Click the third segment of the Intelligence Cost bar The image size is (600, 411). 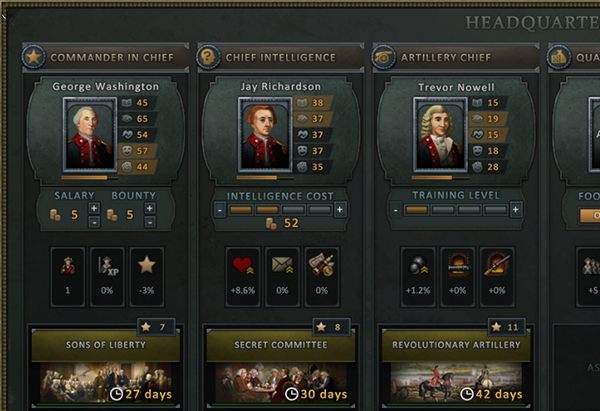[x=293, y=210]
